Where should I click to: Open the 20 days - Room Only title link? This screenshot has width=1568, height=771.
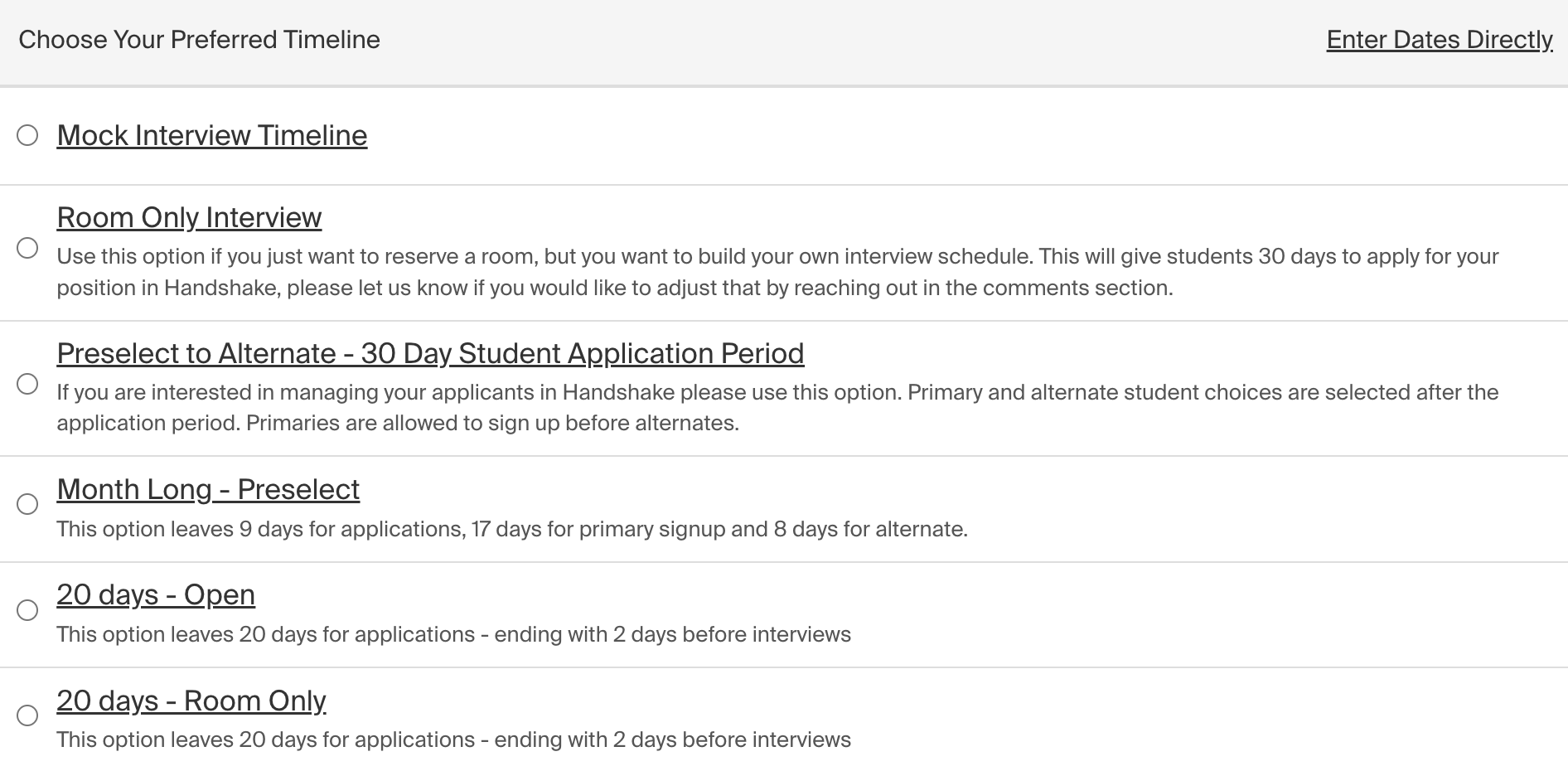191,701
